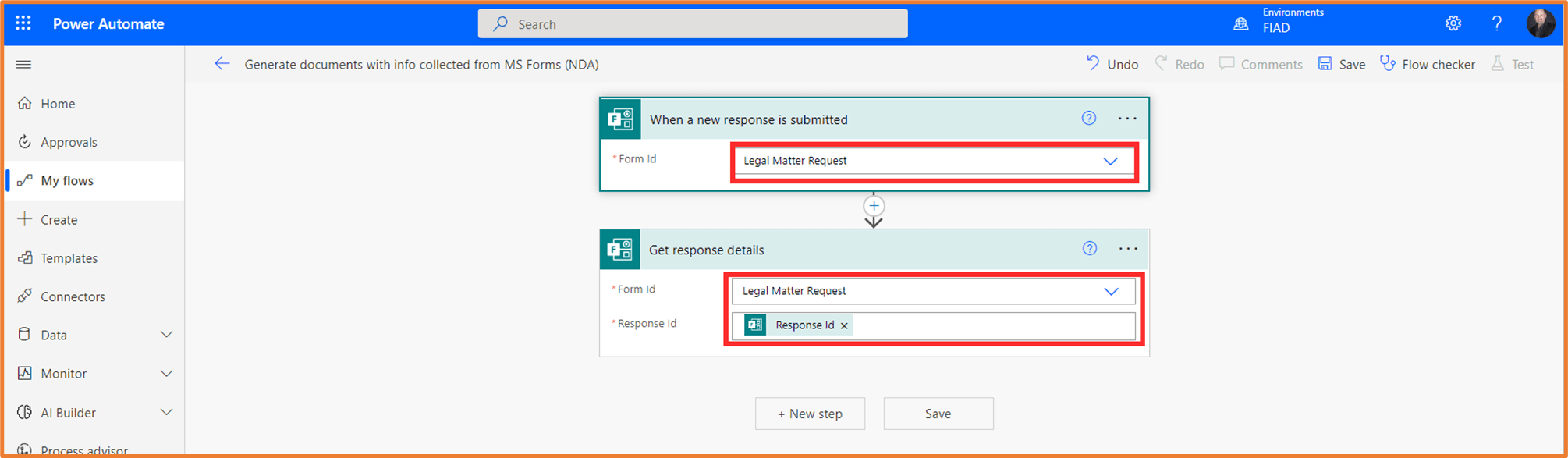Open Get response details ellipsis menu
This screenshot has width=1568, height=458.
[1128, 249]
